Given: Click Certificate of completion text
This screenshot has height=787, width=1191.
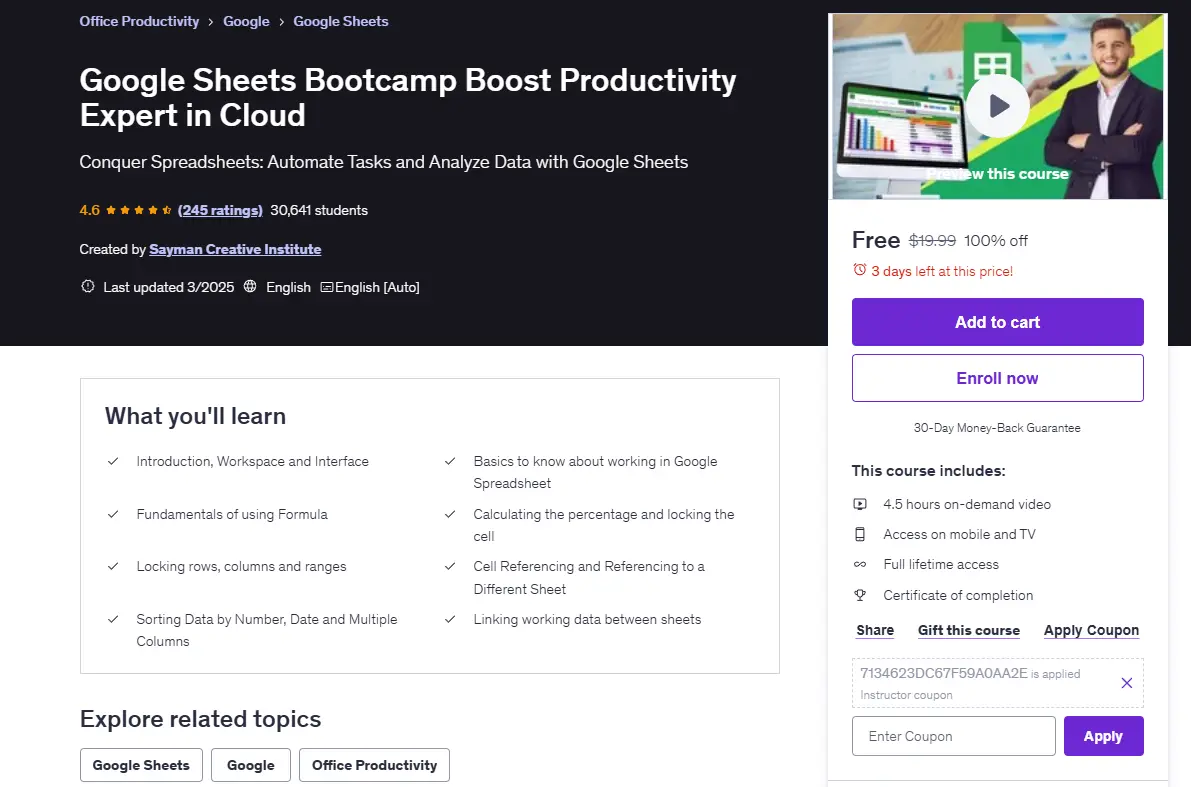Looking at the screenshot, I should pos(958,596).
